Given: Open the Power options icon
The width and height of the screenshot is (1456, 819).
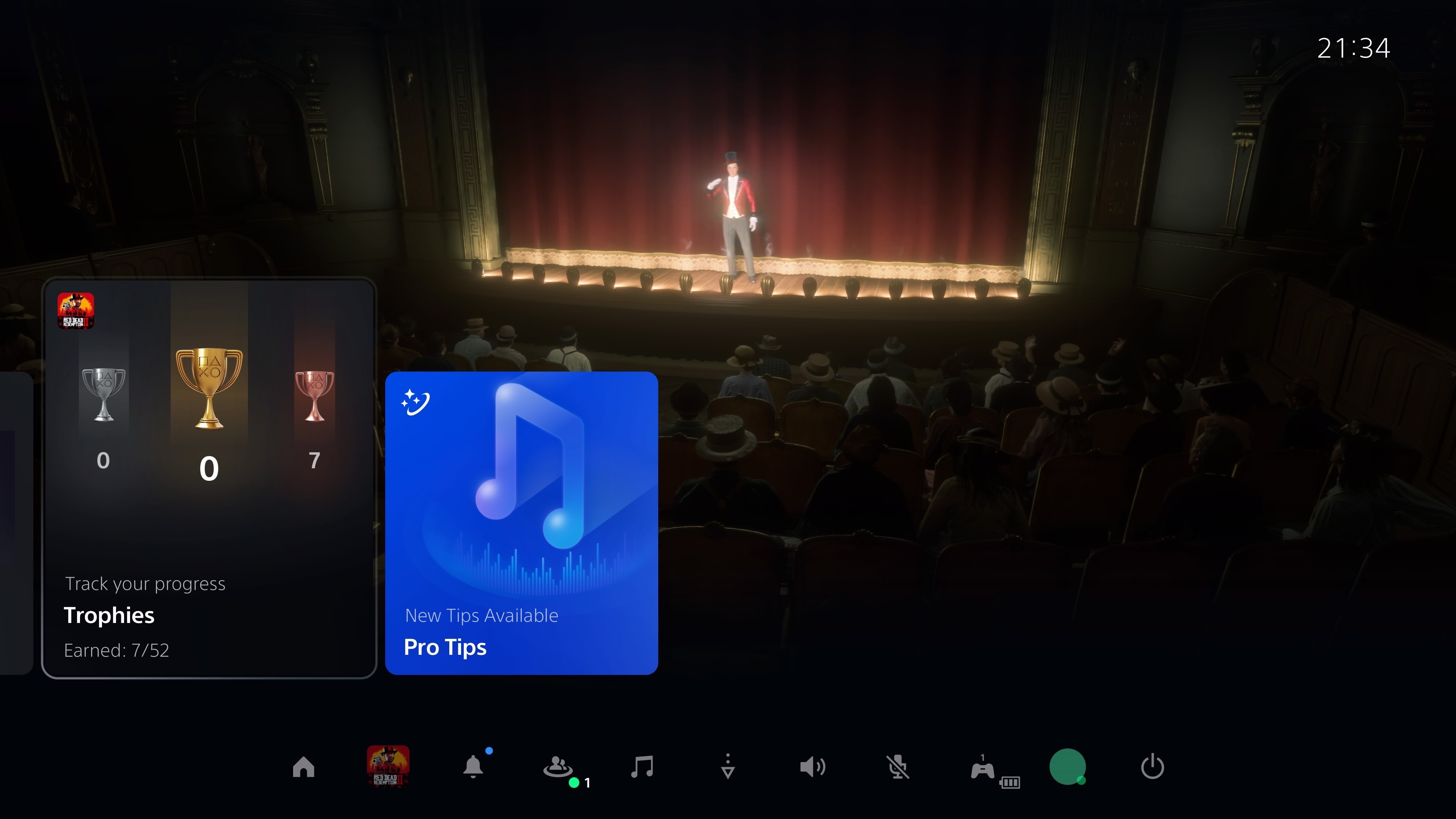Looking at the screenshot, I should click(1152, 767).
